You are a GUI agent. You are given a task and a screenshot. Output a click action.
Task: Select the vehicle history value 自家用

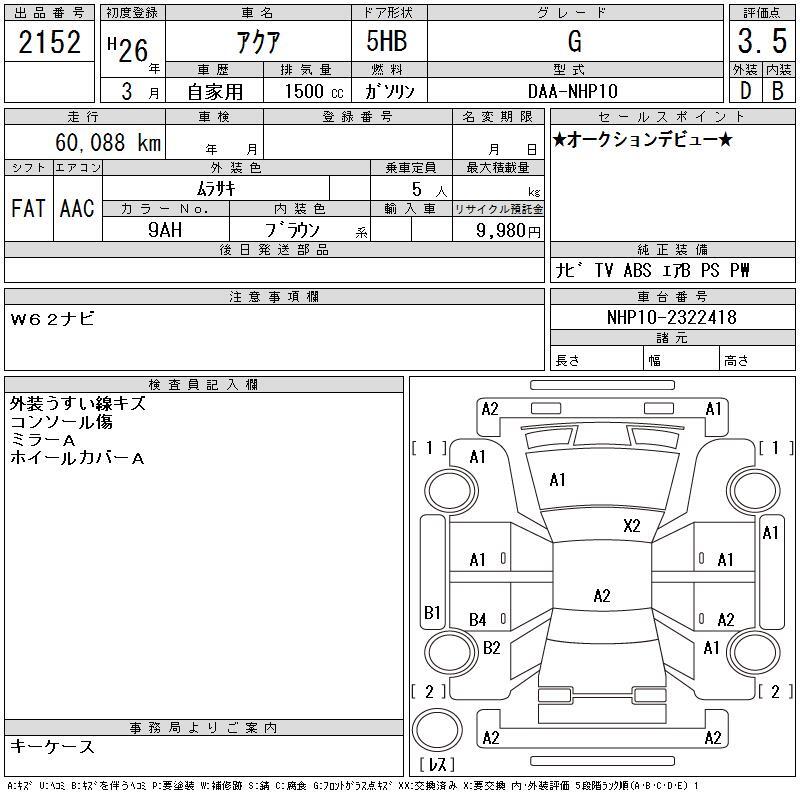click(215, 92)
